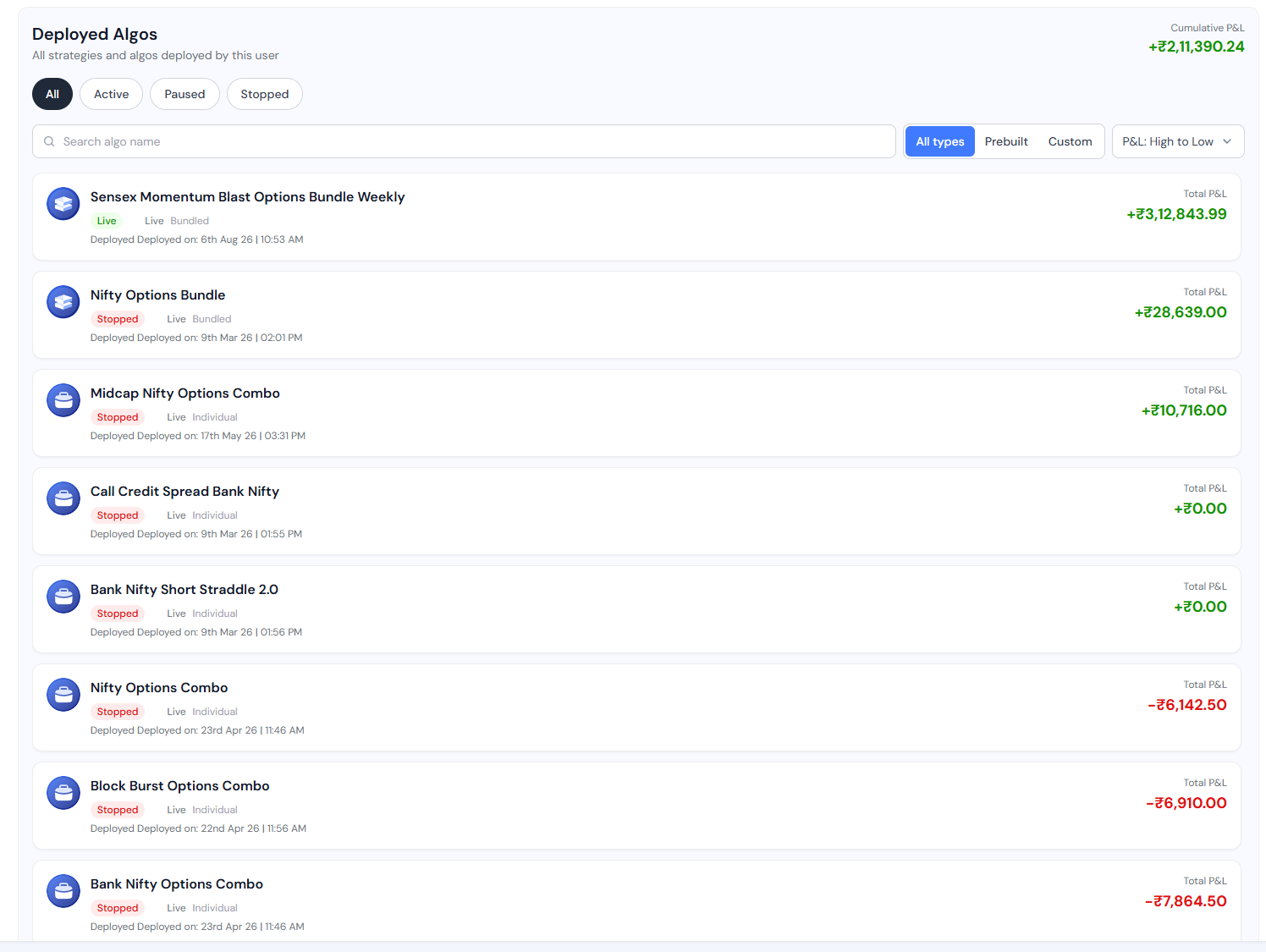Click the Bank Nifty Short Straddle 2.0 icon

point(63,597)
